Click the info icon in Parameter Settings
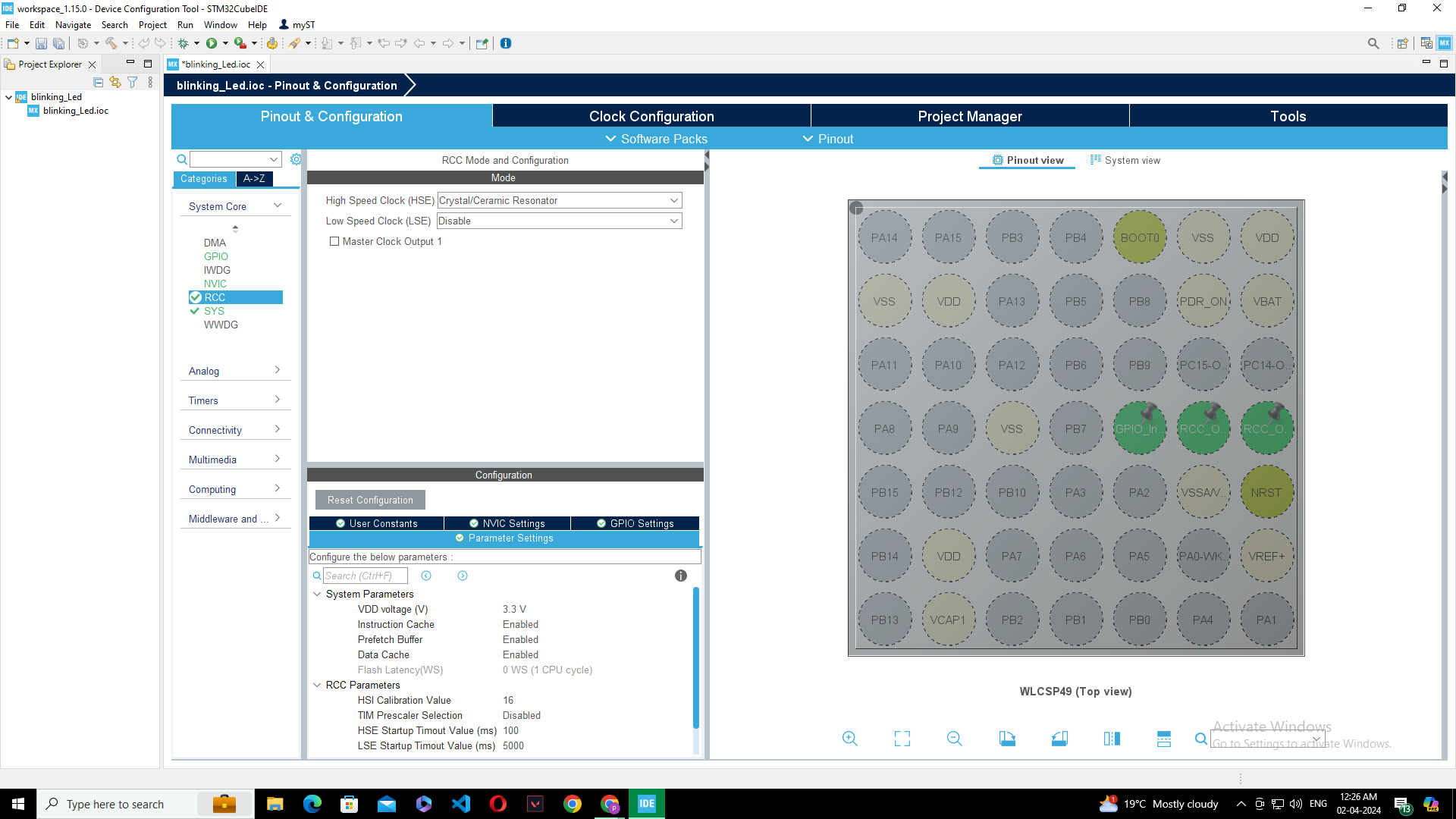The width and height of the screenshot is (1456, 819). (680, 576)
